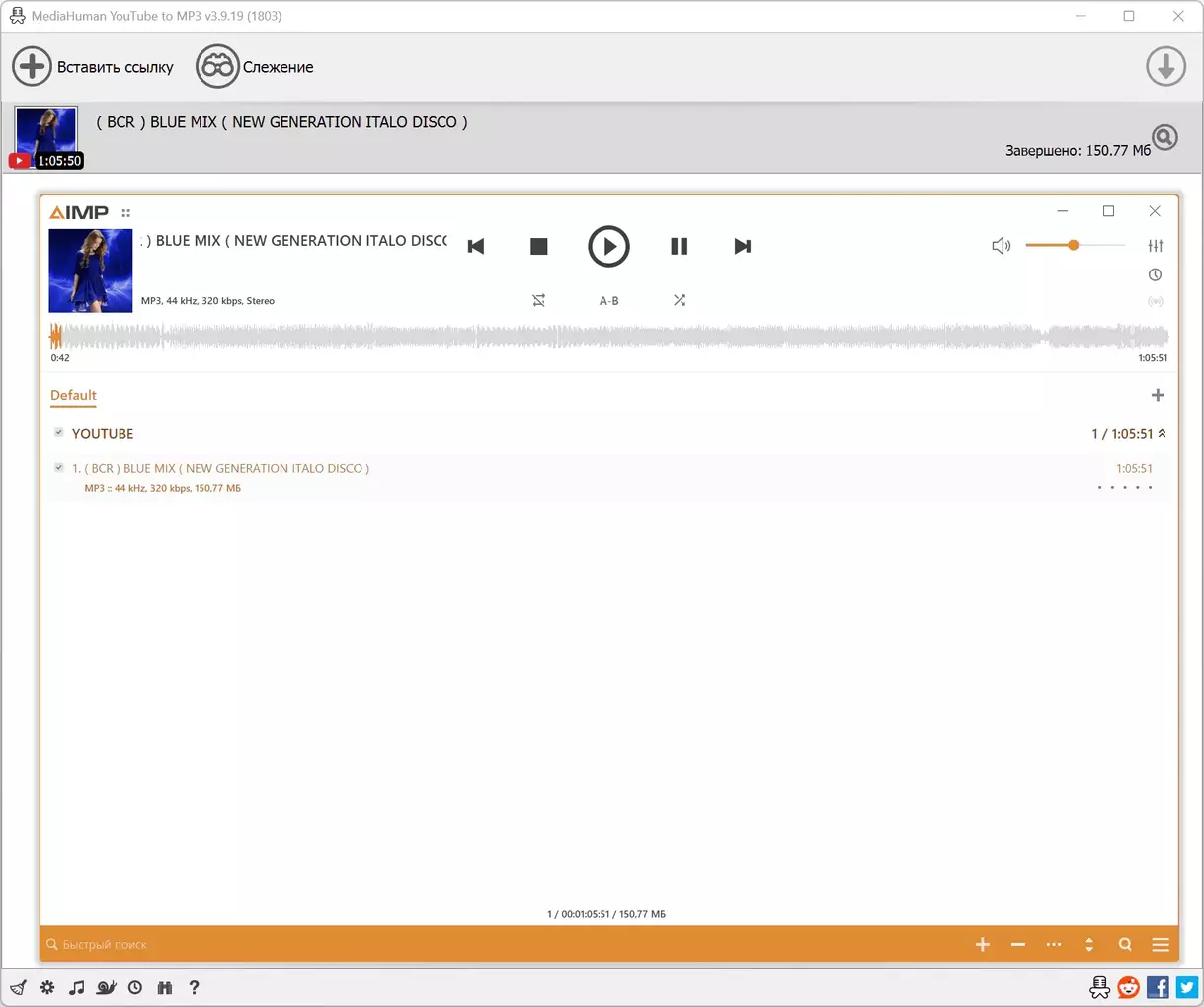Adjust the AIMP volume slider
1204x1007 pixels.
click(1075, 245)
